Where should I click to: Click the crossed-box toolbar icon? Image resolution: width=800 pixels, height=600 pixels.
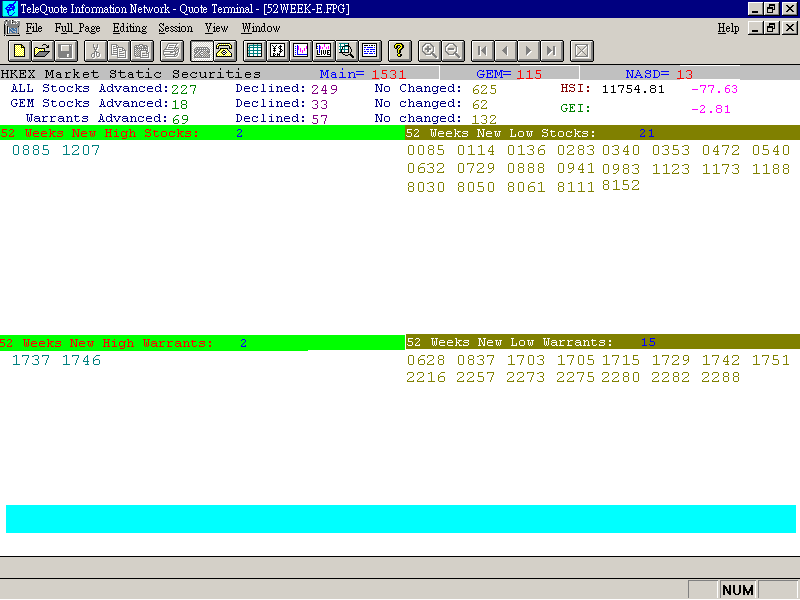click(582, 51)
